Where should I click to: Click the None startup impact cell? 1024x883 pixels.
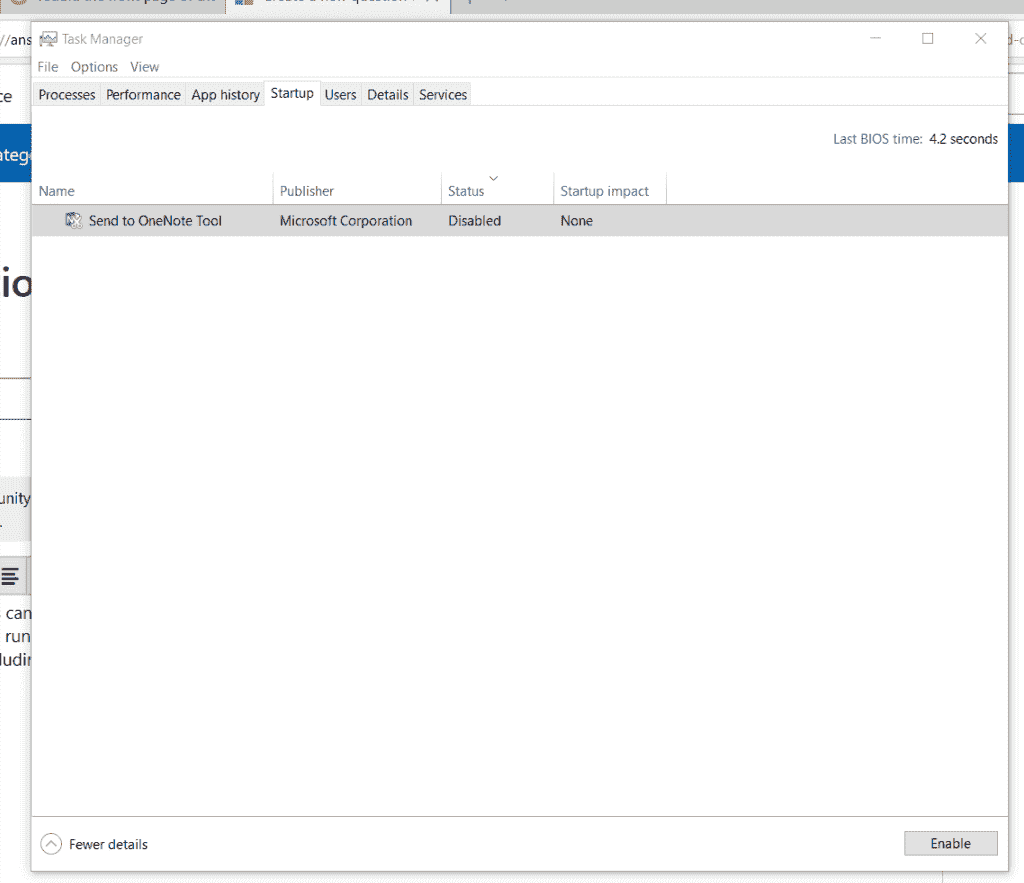point(576,221)
